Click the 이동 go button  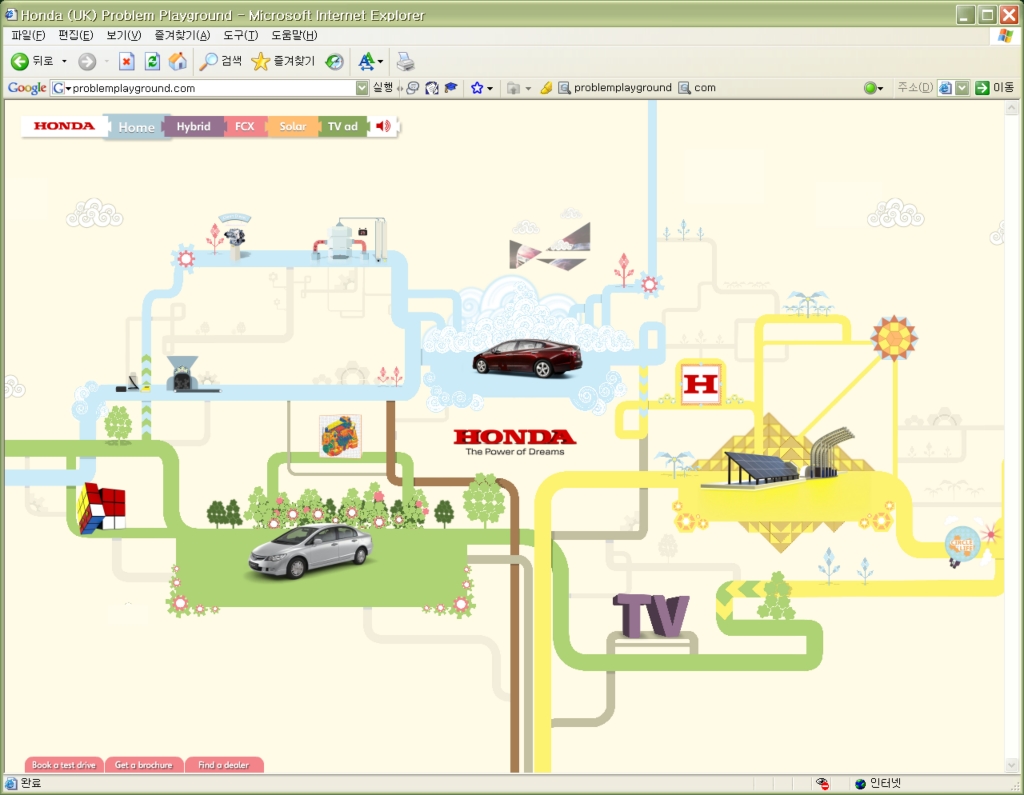[995, 88]
